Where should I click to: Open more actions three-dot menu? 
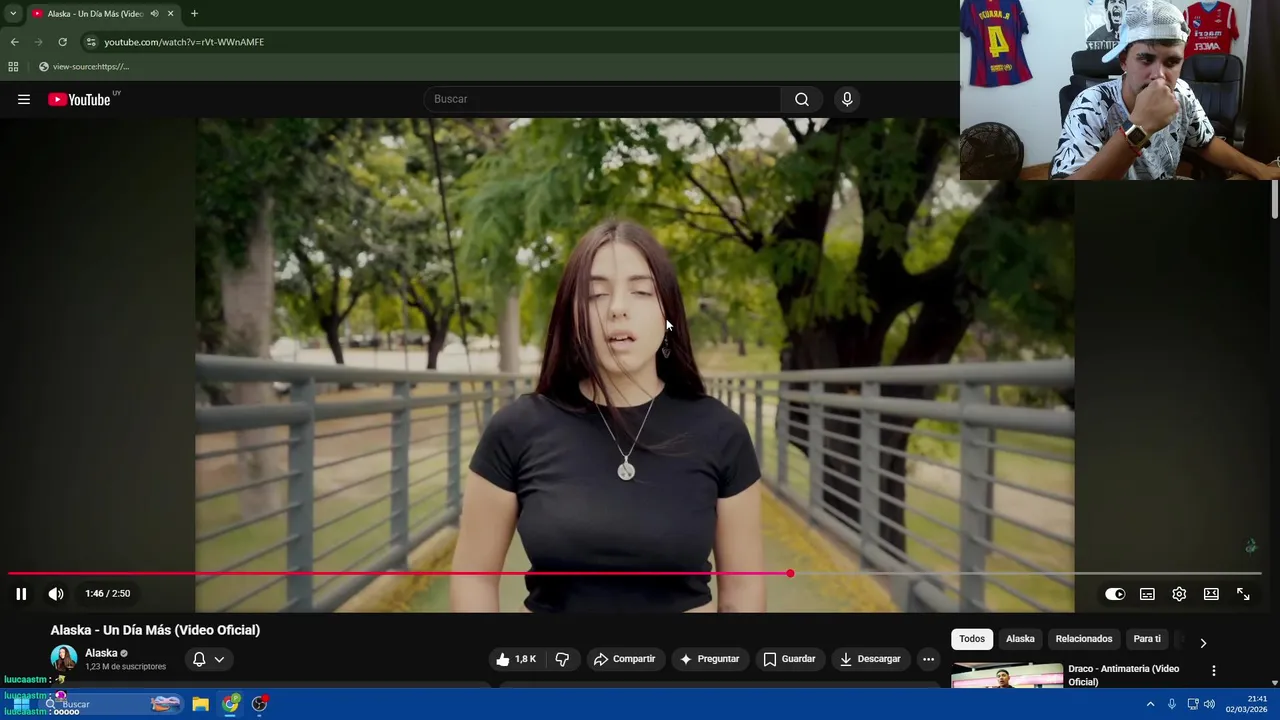(x=928, y=659)
